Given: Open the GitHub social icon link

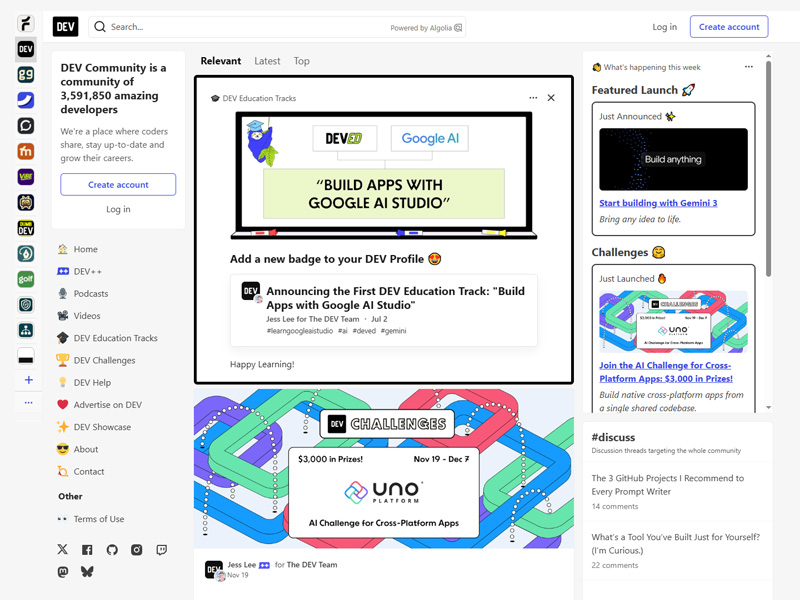Looking at the screenshot, I should [112, 550].
